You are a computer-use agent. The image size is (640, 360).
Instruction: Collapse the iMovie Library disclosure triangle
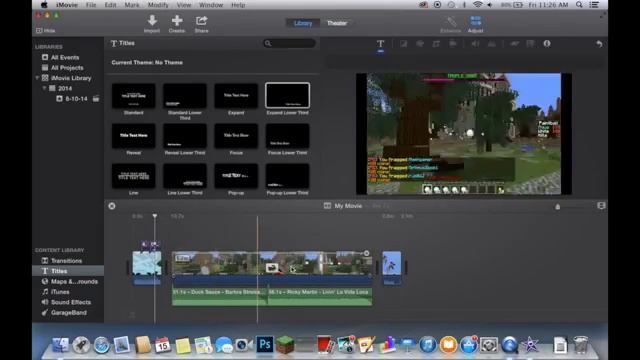[37, 78]
